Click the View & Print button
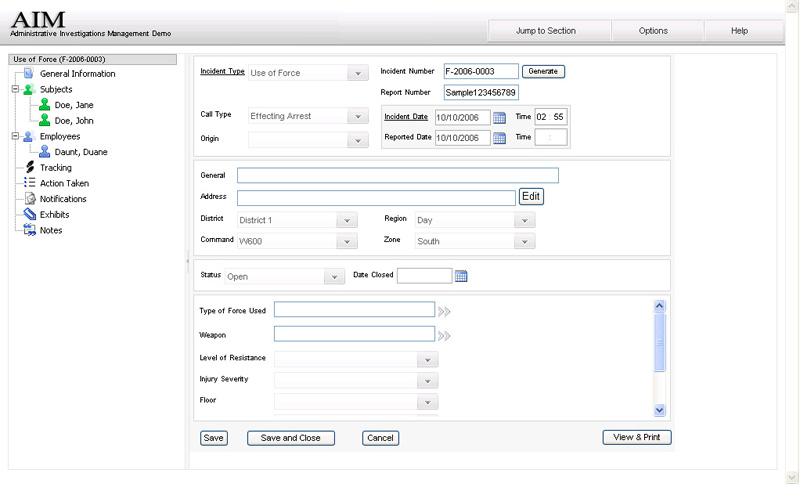 [637, 438]
